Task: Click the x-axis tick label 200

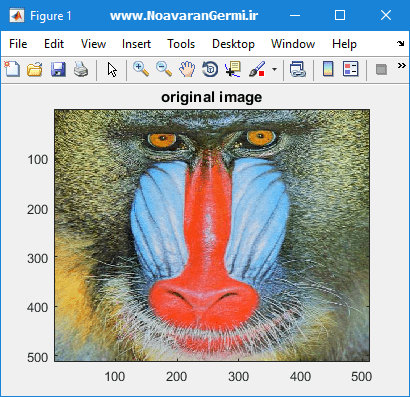Action: click(x=177, y=377)
